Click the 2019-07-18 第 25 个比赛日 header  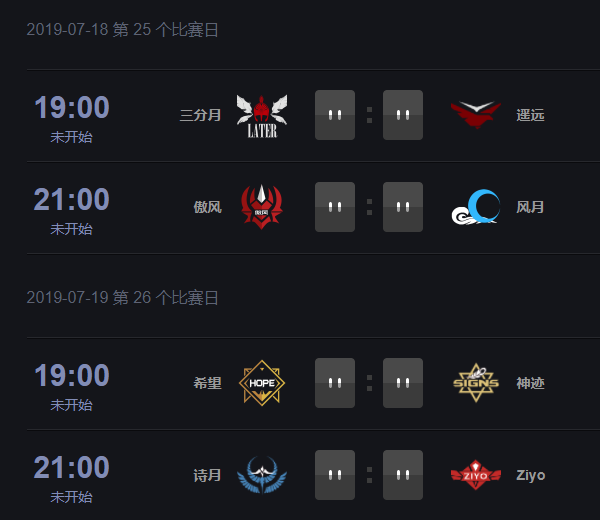click(x=122, y=30)
